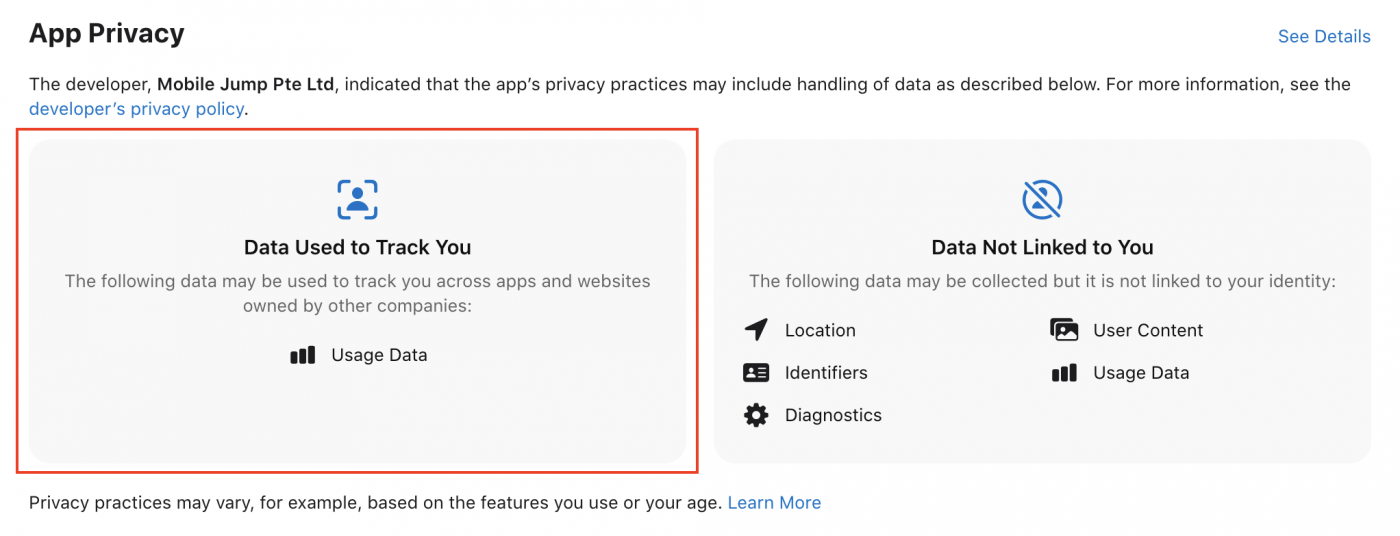Image resolution: width=1400 pixels, height=536 pixels.
Task: Click the Usage Data bar icon under Track You
Action: click(303, 355)
